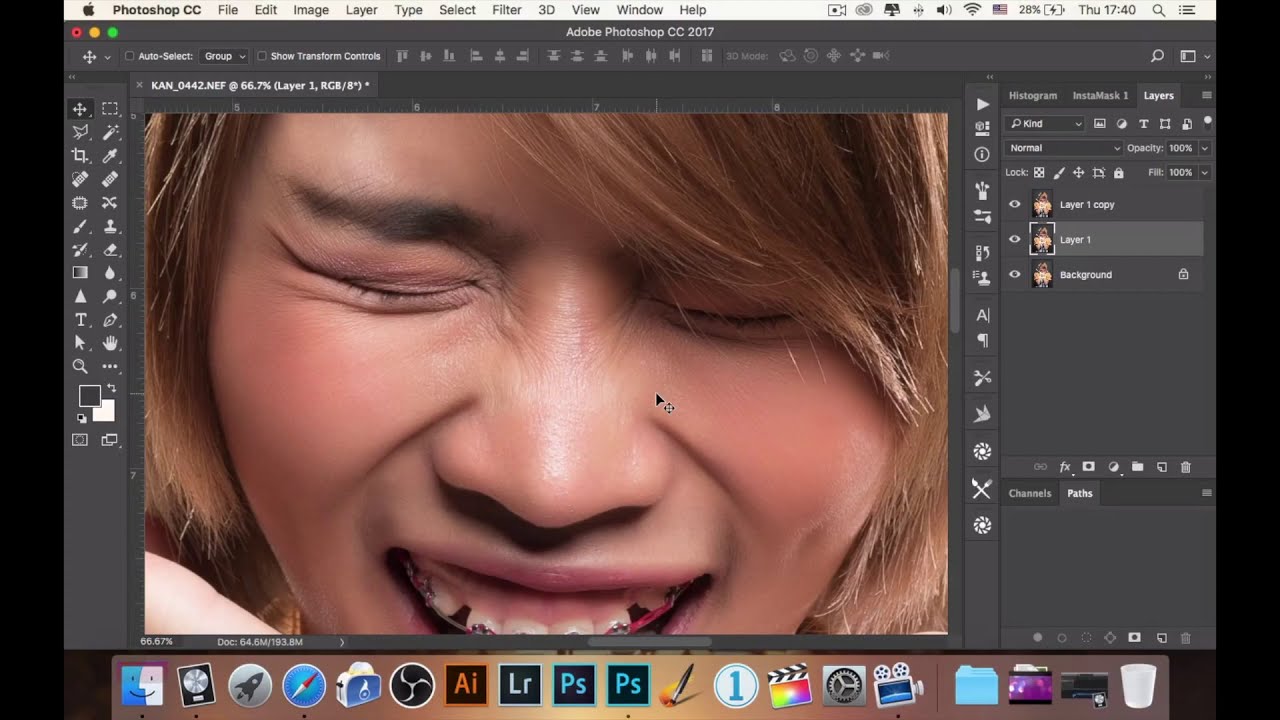Pick the Clone Stamp tool

[x=110, y=226]
